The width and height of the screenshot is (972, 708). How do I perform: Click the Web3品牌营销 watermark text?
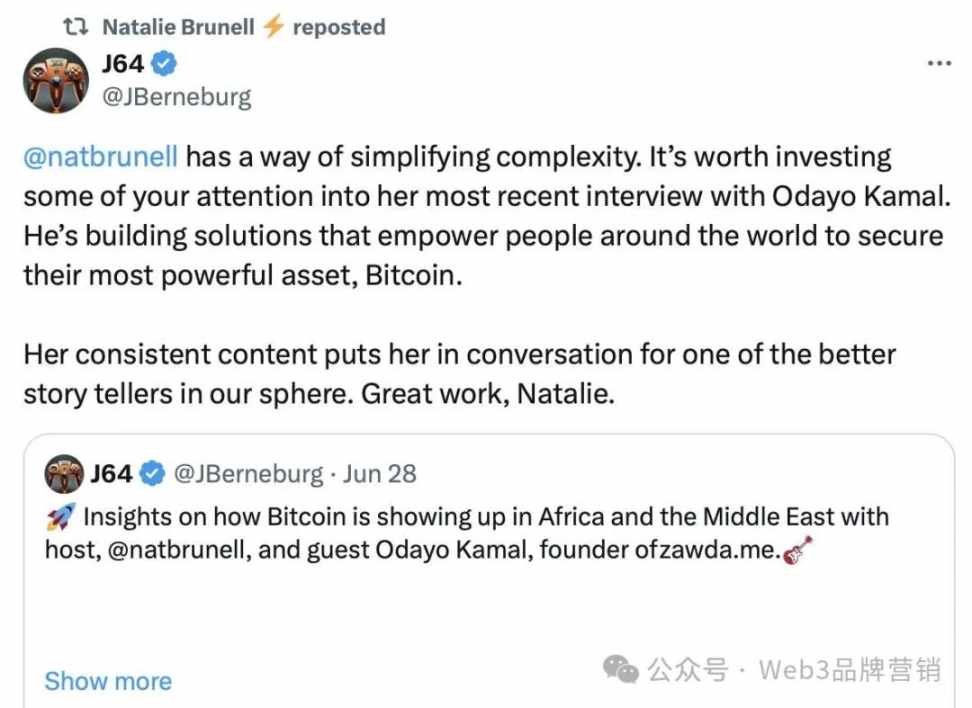click(850, 670)
